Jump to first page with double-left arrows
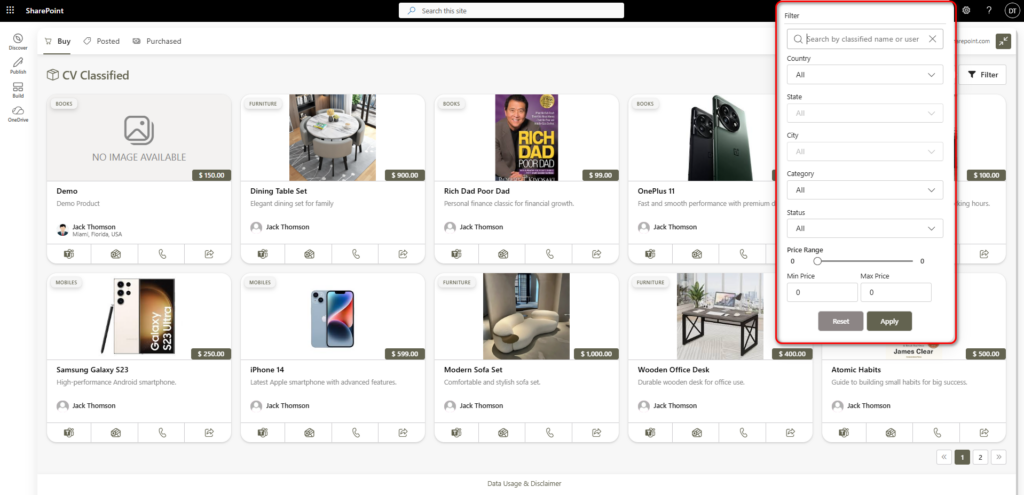 coord(944,457)
